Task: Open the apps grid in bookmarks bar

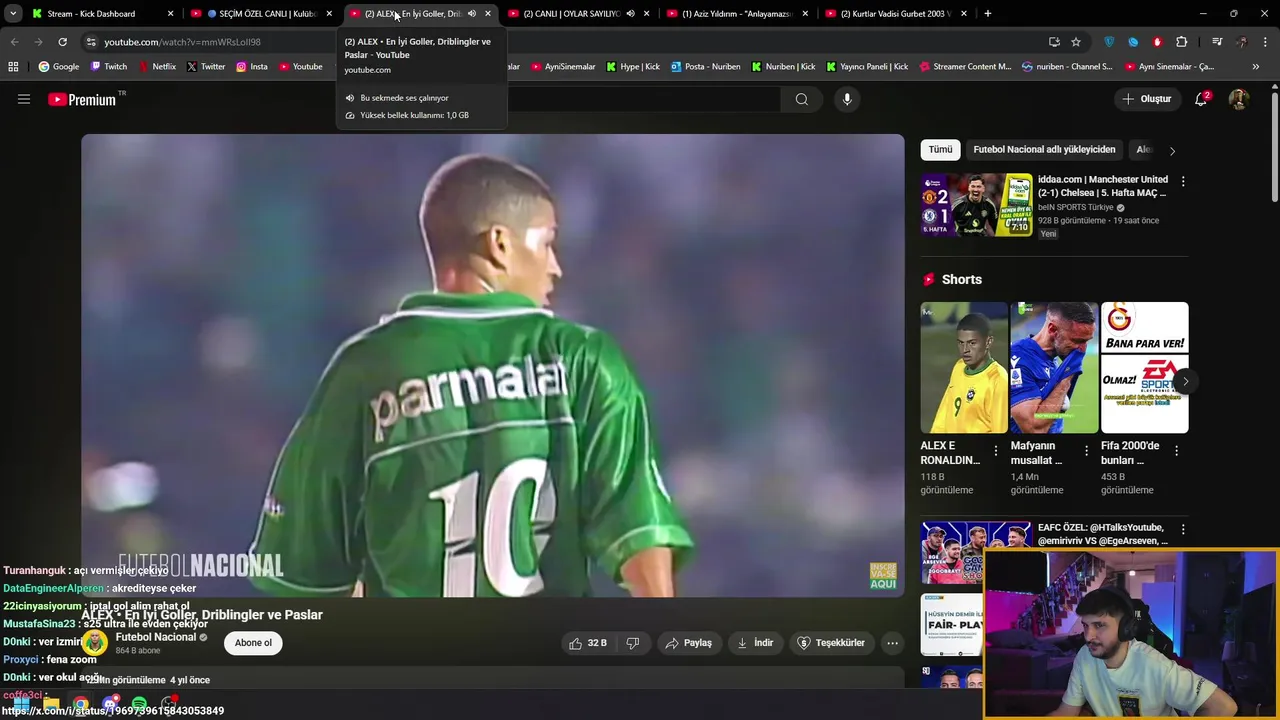Action: tap(13, 67)
